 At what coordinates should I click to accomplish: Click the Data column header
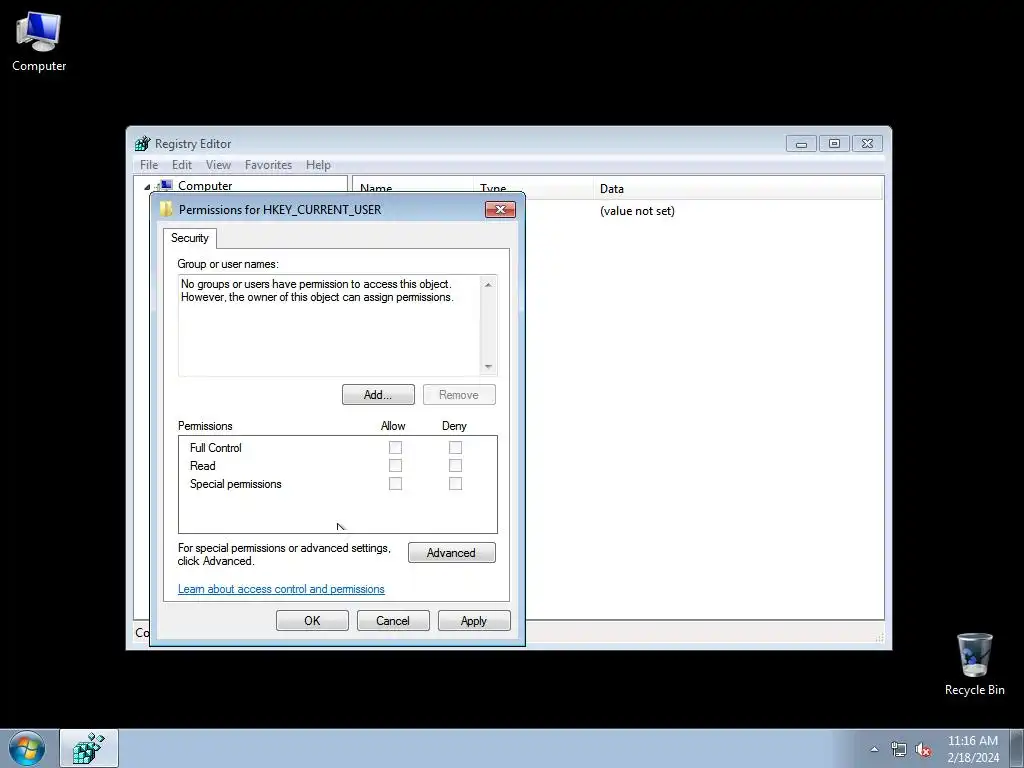738,189
